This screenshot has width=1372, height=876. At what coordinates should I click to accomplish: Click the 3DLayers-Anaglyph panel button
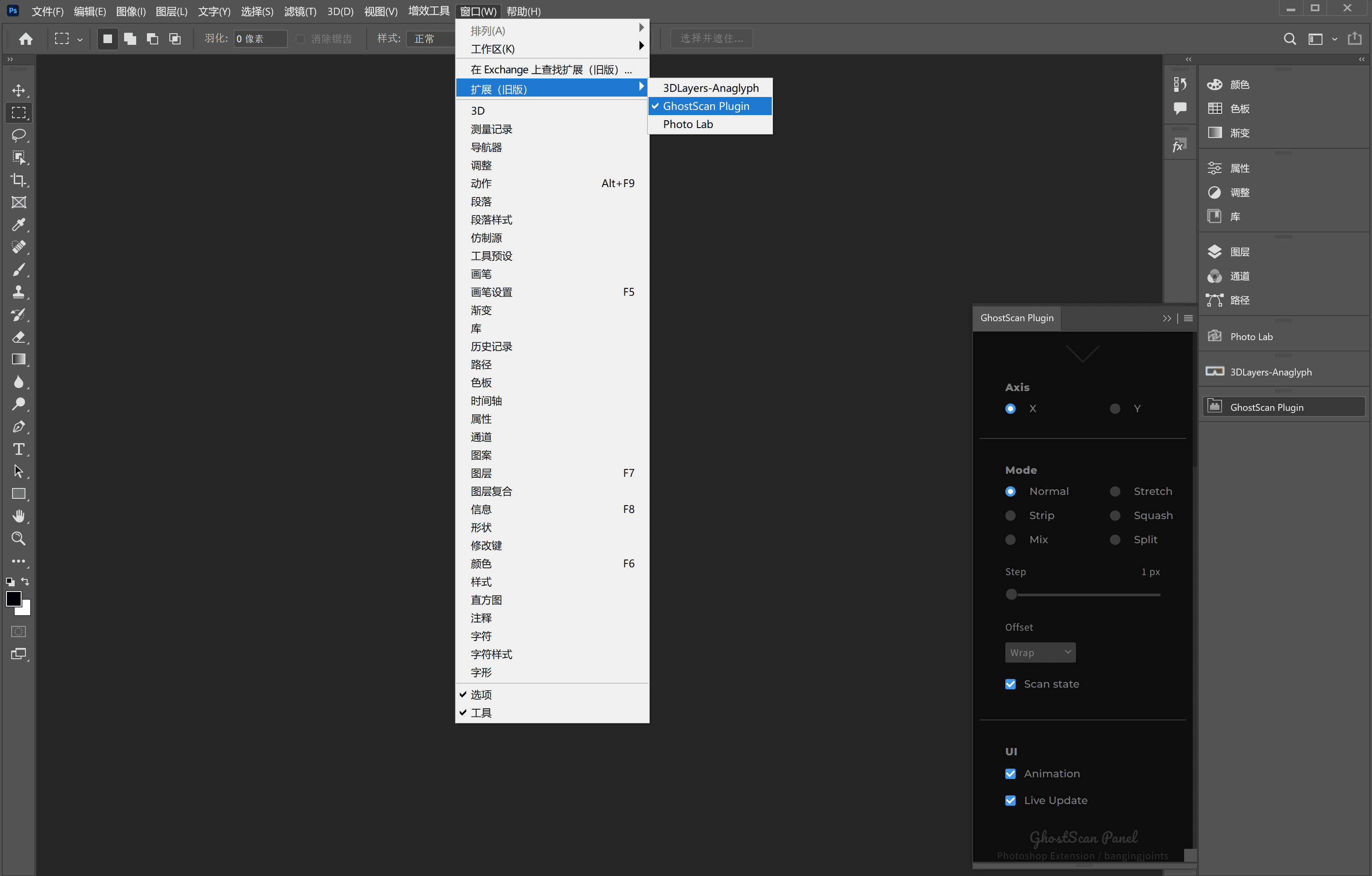click(1270, 372)
